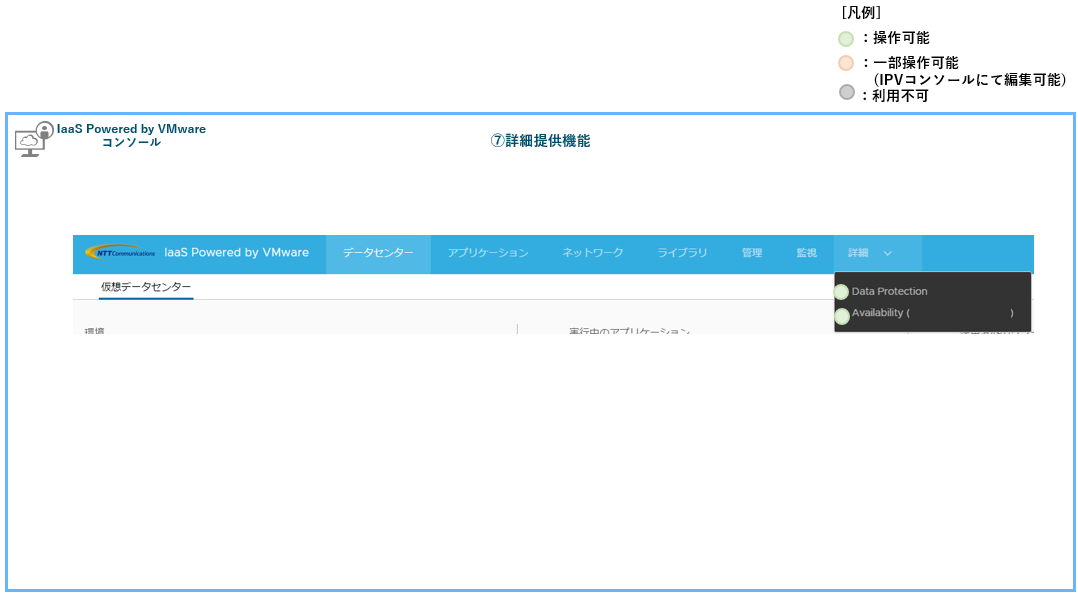Viewport: 1078px width, 597px height.
Task: Open the 監視 tab
Action: click(806, 253)
